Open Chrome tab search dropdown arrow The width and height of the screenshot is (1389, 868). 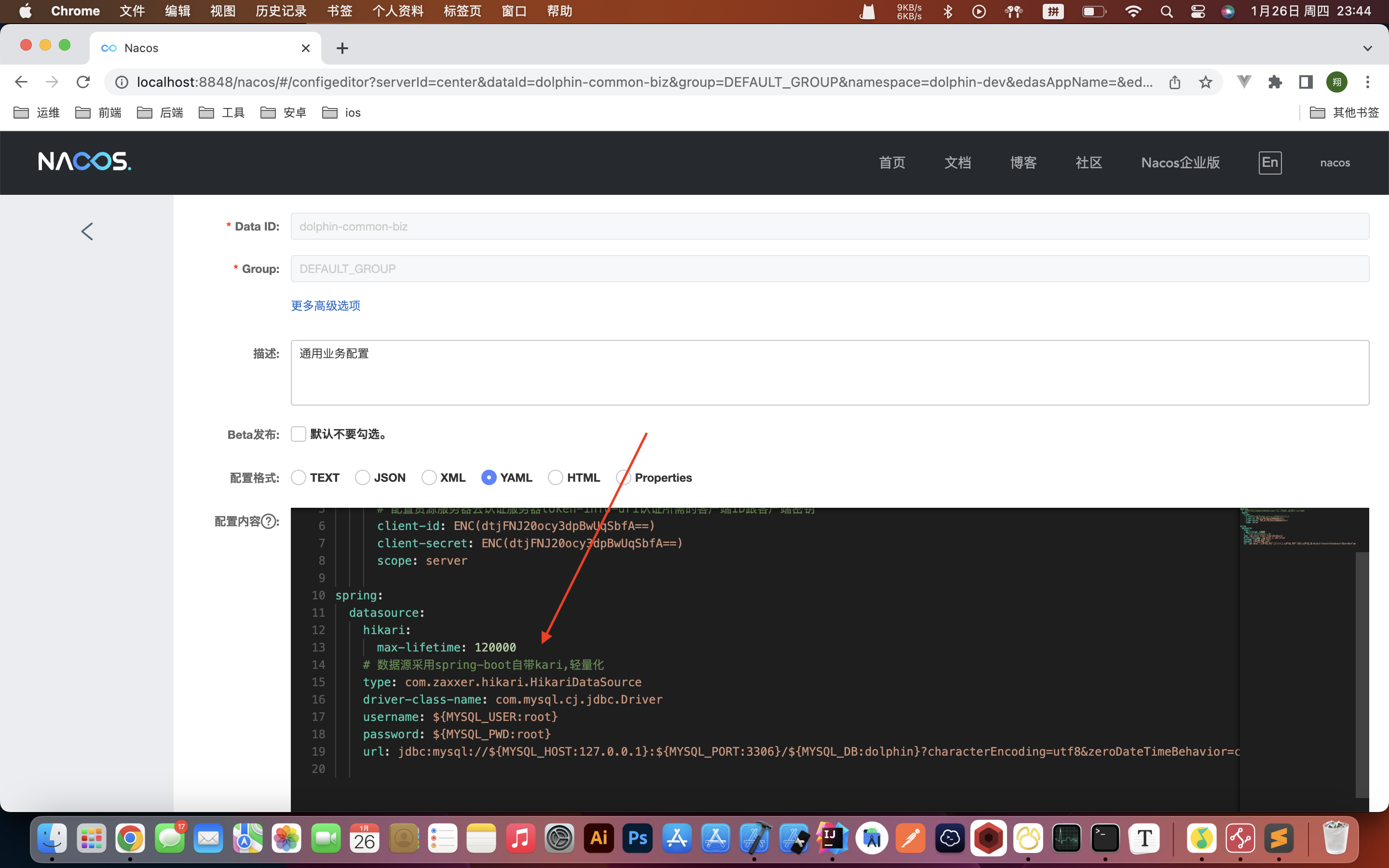pyautogui.click(x=1367, y=48)
